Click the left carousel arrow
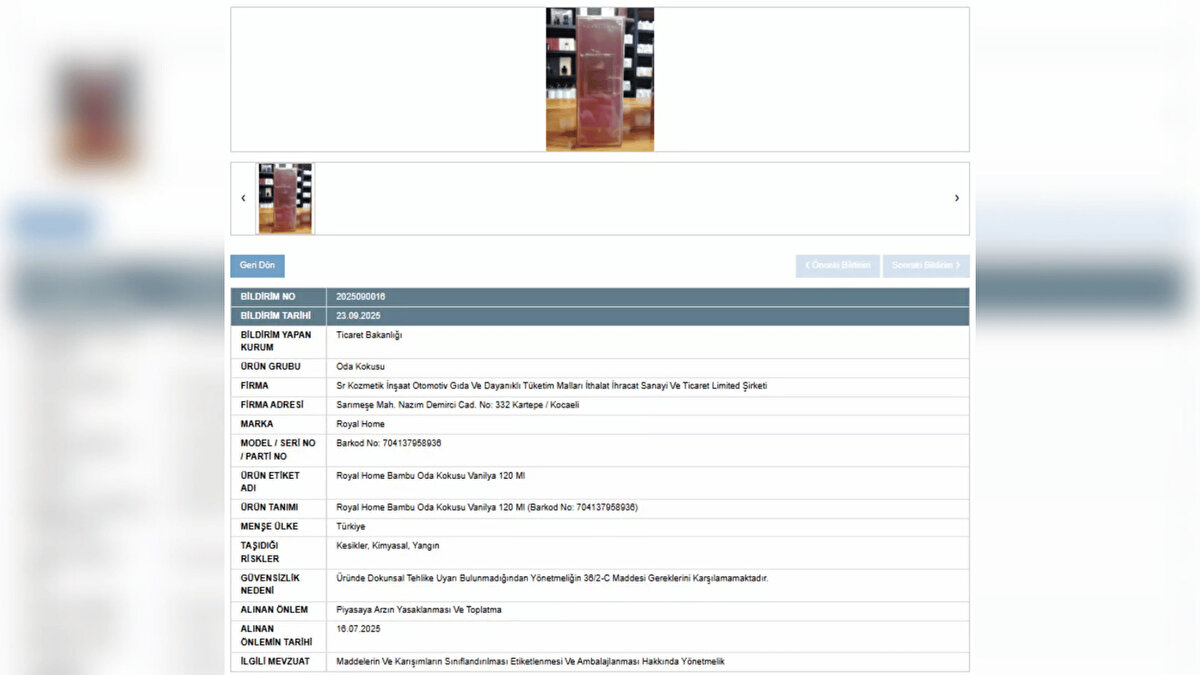The height and width of the screenshot is (675, 1200). (243, 198)
